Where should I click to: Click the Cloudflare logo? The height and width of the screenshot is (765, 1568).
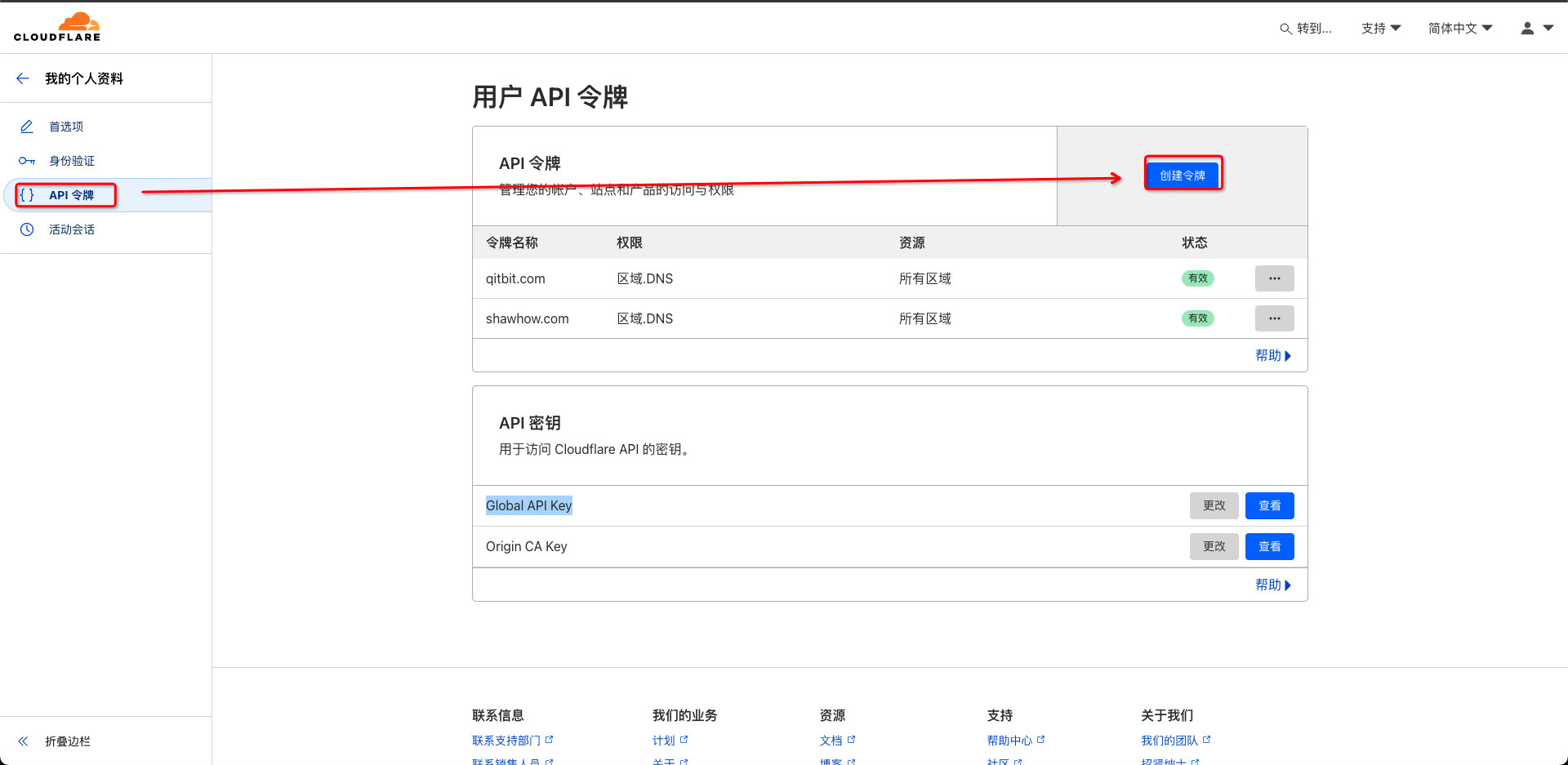click(x=57, y=26)
